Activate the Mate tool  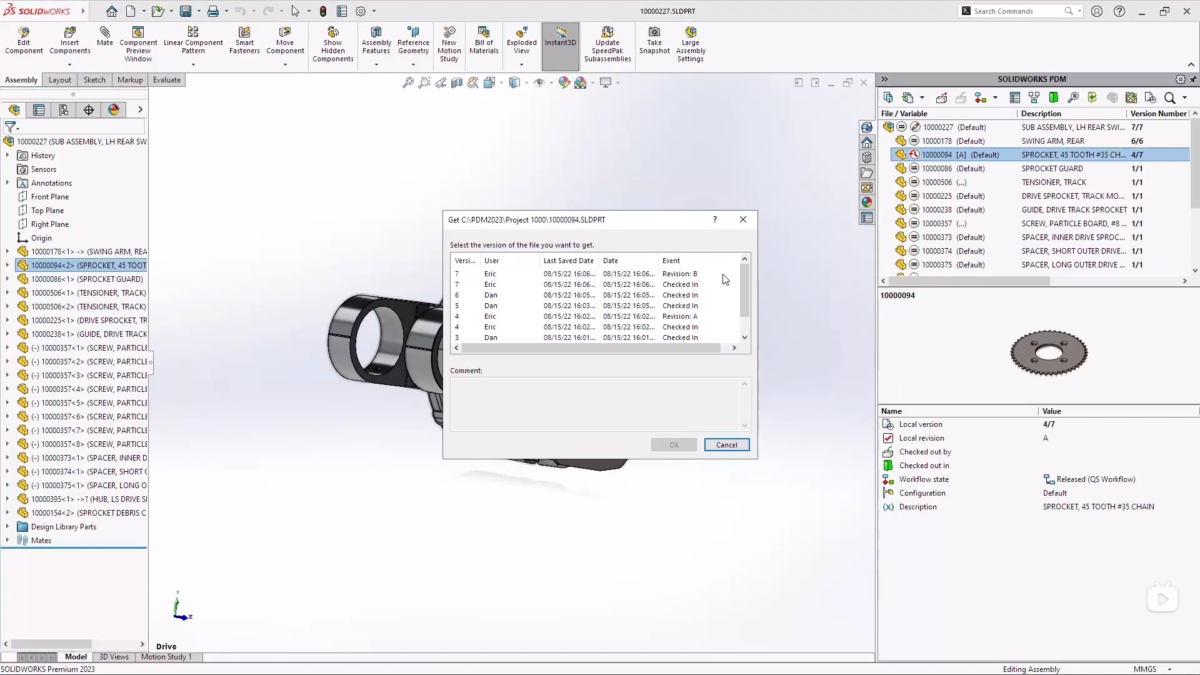pyautogui.click(x=105, y=36)
